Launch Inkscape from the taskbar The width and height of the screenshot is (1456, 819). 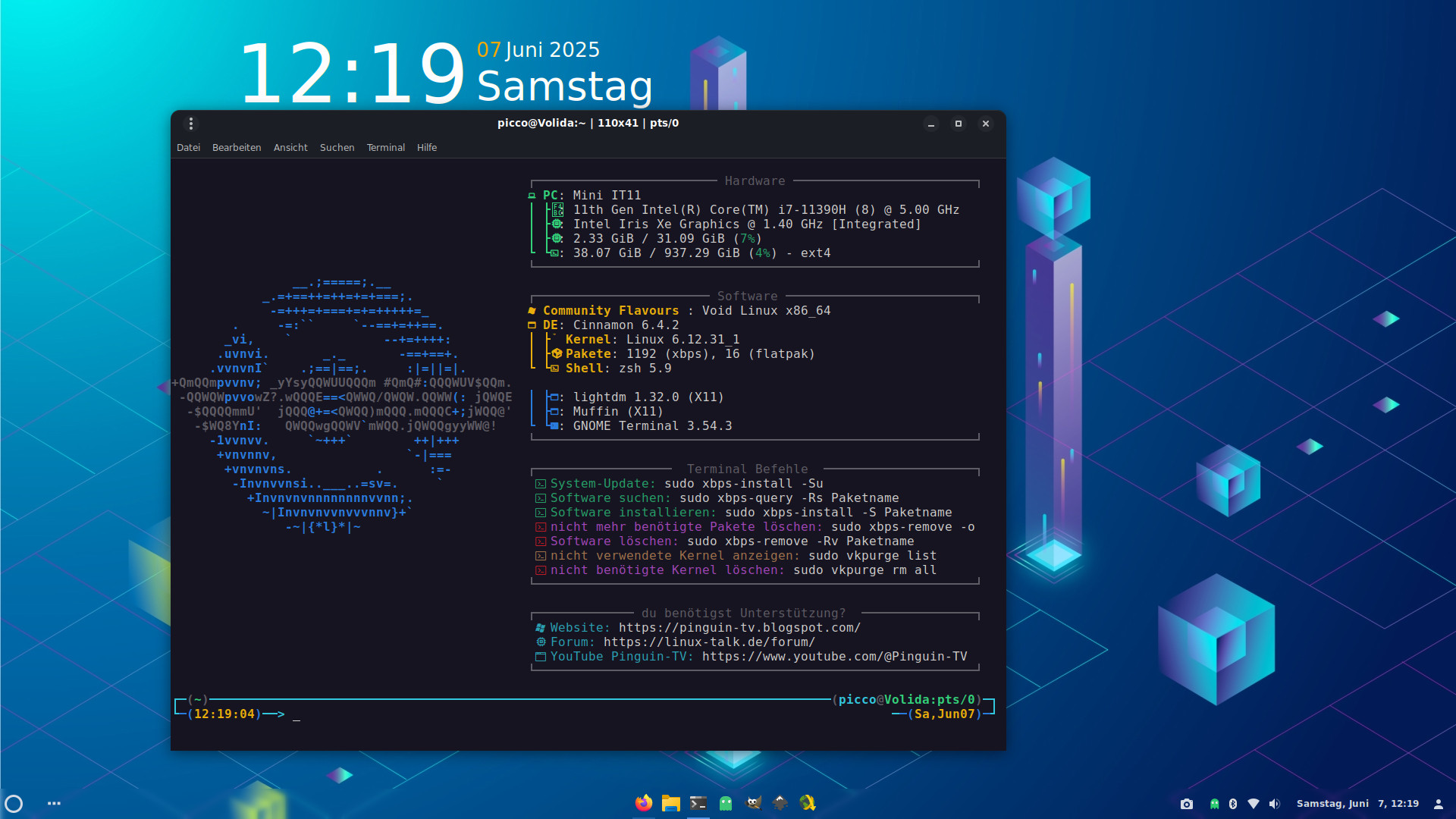[780, 803]
